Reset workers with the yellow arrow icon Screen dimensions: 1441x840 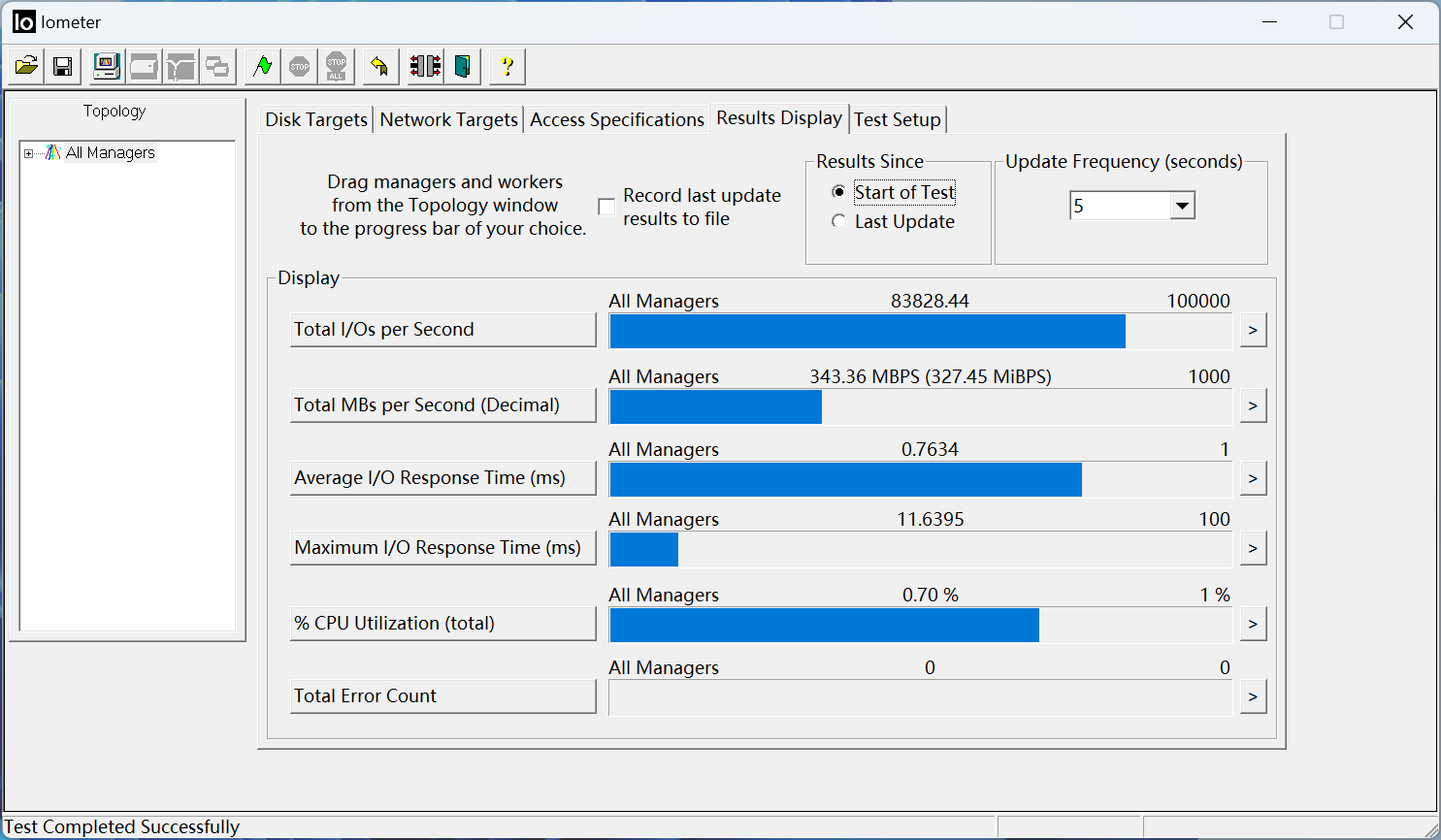[x=380, y=67]
